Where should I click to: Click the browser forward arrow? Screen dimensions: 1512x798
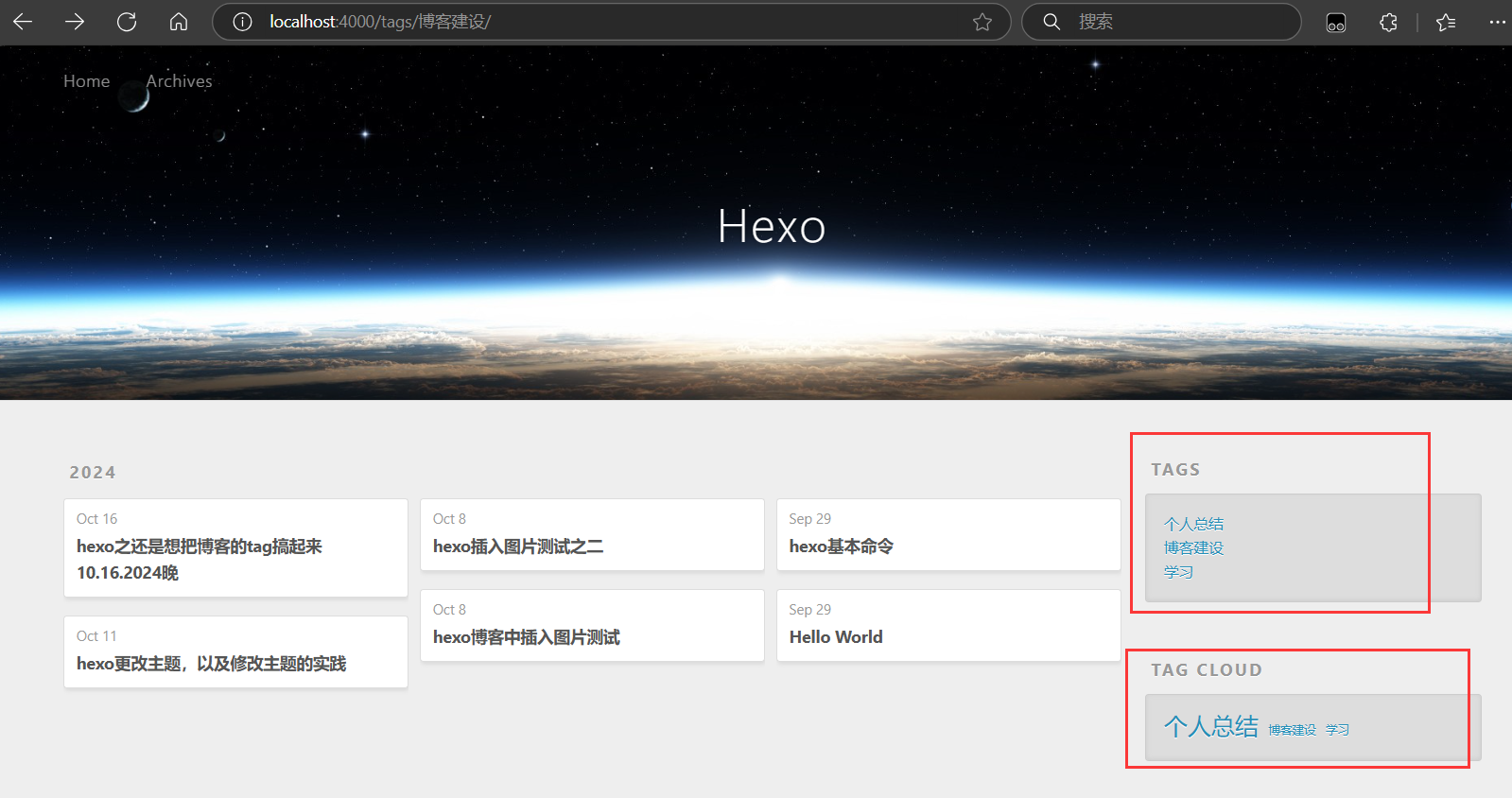pyautogui.click(x=75, y=22)
